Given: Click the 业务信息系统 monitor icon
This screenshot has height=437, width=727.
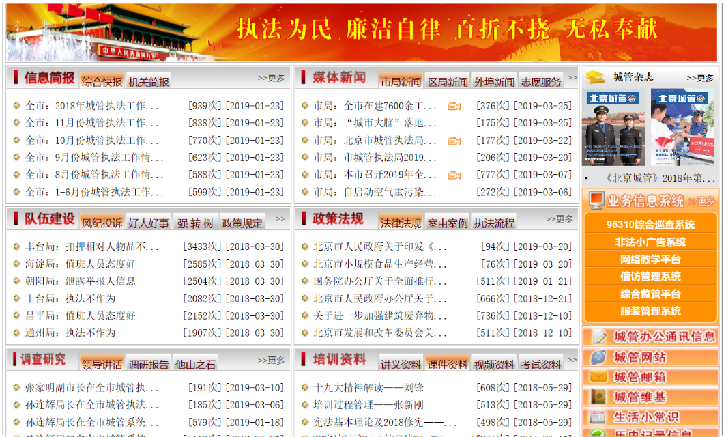Looking at the screenshot, I should tap(596, 201).
